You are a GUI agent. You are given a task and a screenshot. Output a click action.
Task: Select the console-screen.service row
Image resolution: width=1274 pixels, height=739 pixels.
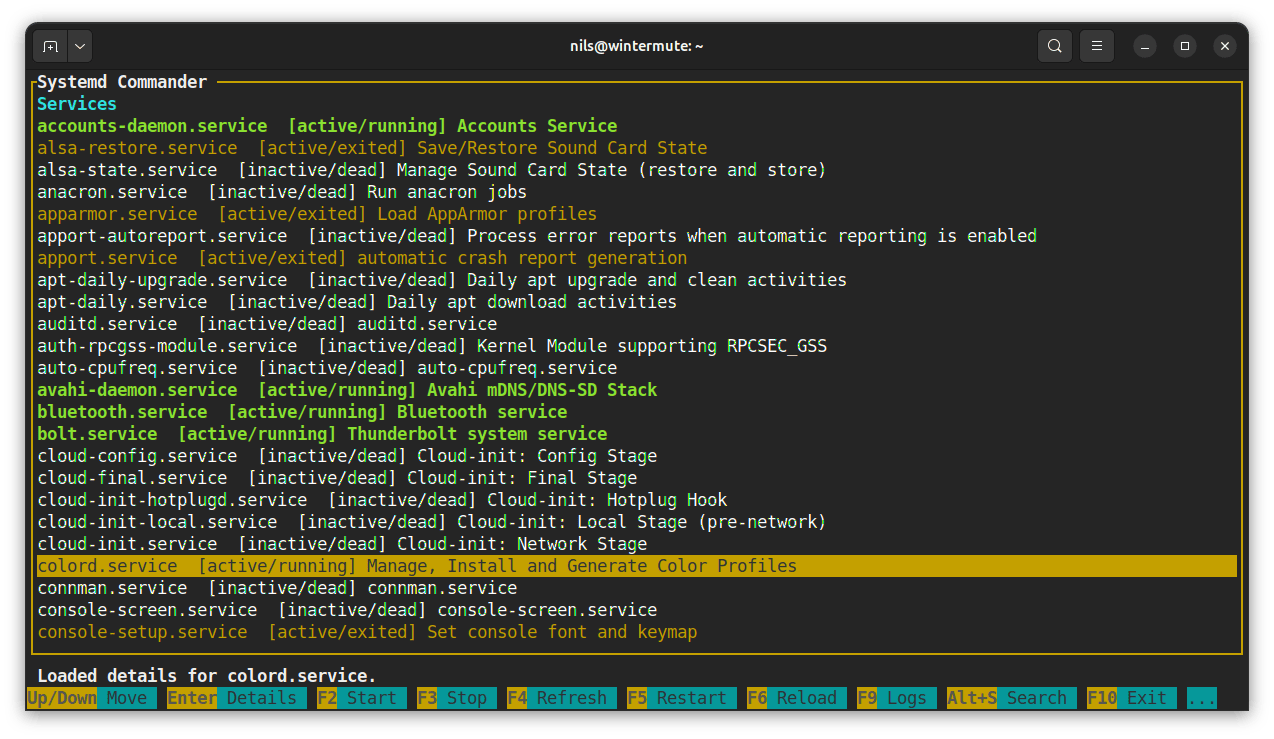pyautogui.click(x=637, y=610)
